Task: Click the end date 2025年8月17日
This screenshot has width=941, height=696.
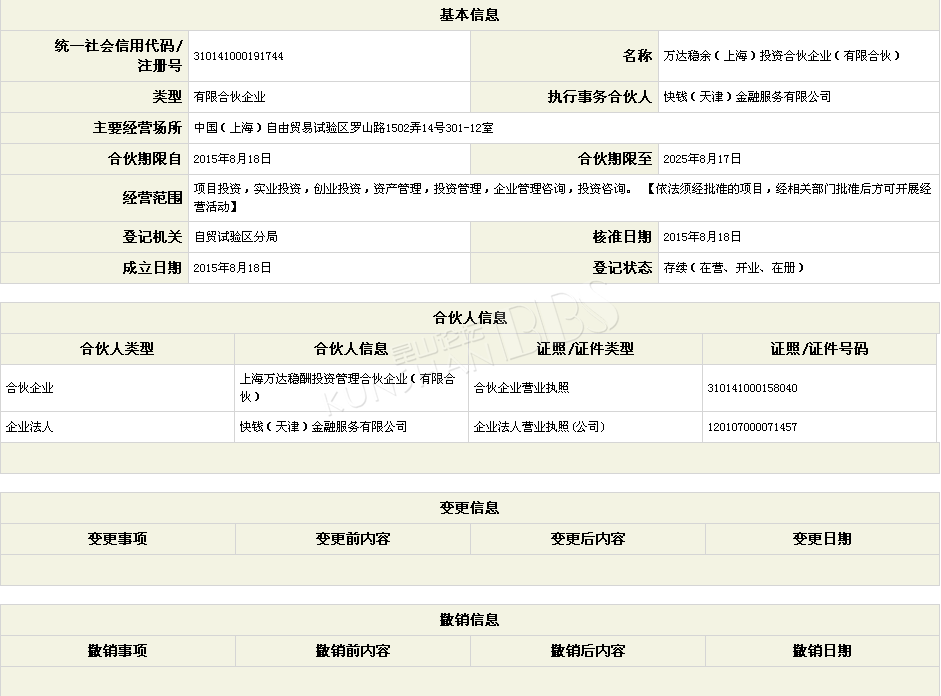Action: coord(702,159)
